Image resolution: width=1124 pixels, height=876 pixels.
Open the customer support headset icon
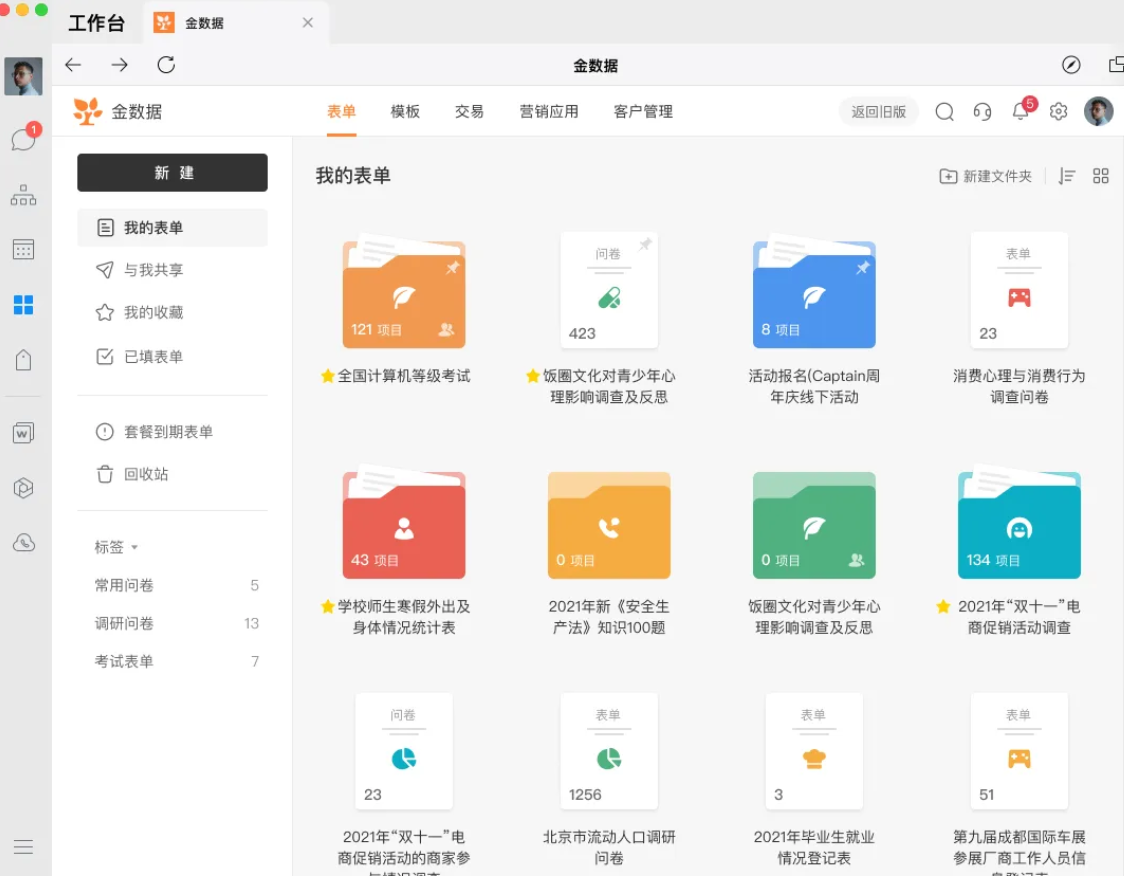click(982, 112)
